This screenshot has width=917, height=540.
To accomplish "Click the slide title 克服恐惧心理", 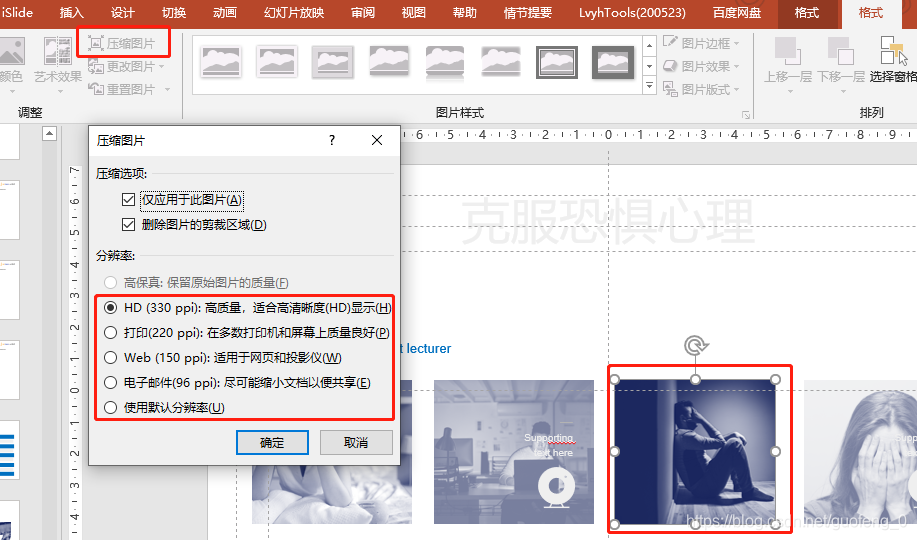I will click(608, 221).
